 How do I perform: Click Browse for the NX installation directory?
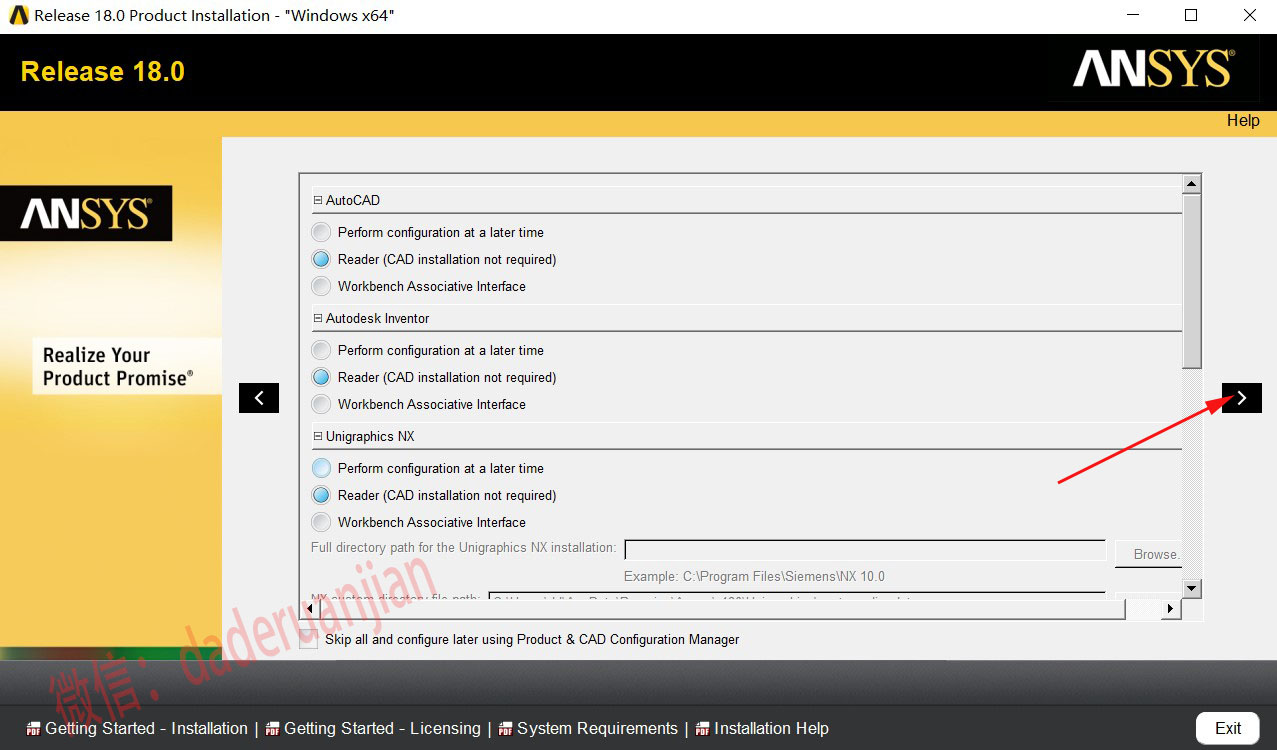pos(1149,554)
